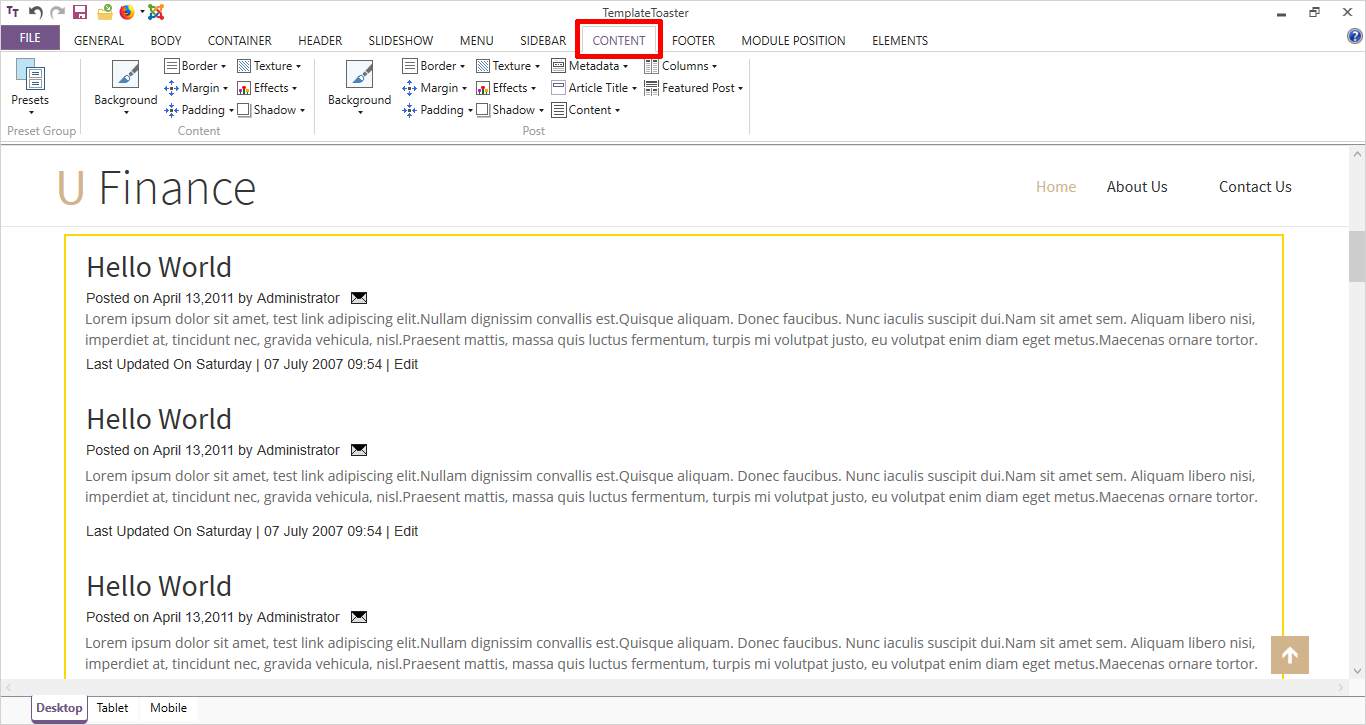Click the Firefox browser preview icon

tap(127, 12)
